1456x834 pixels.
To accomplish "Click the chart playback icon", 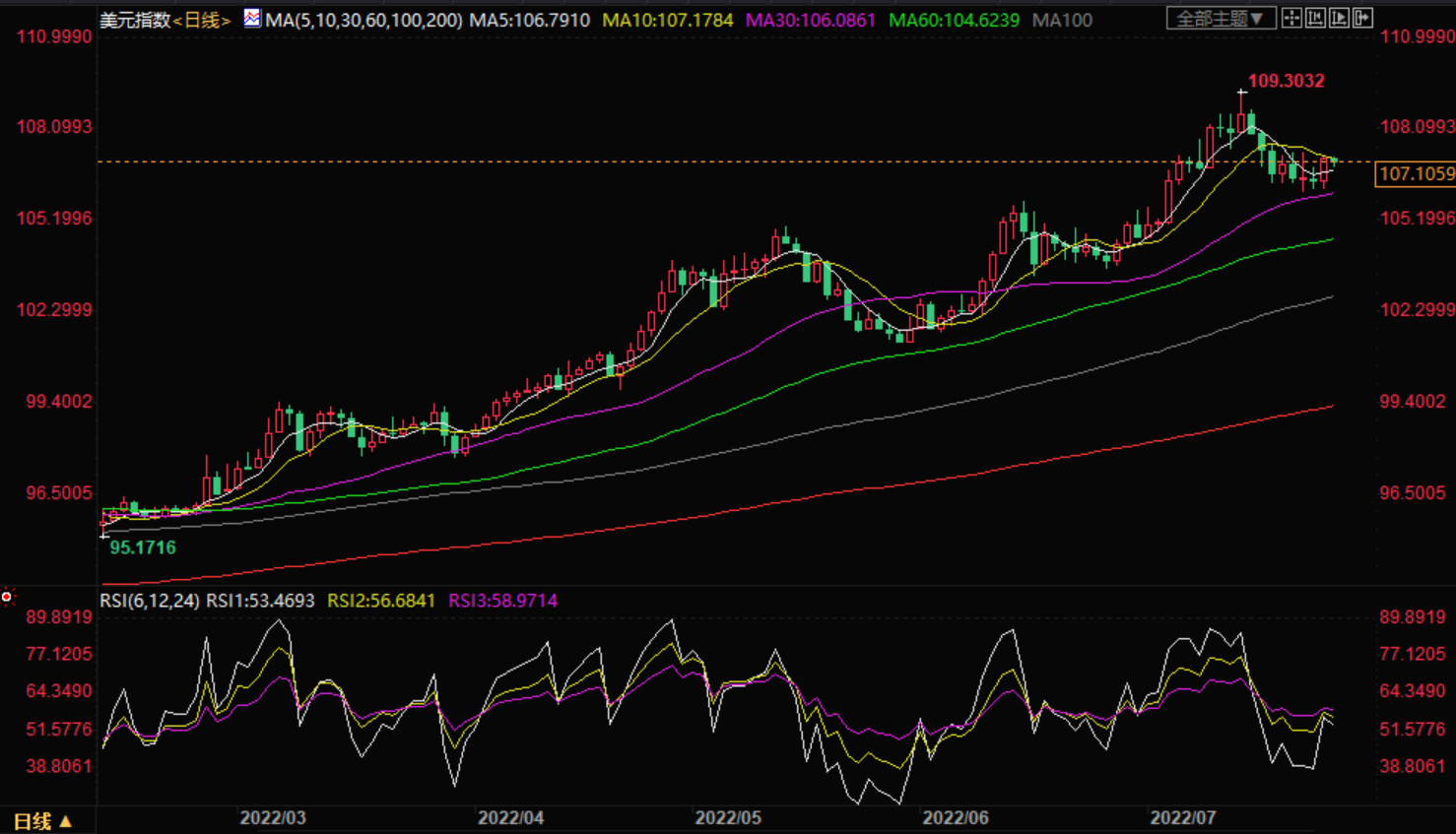I will tap(1339, 18).
